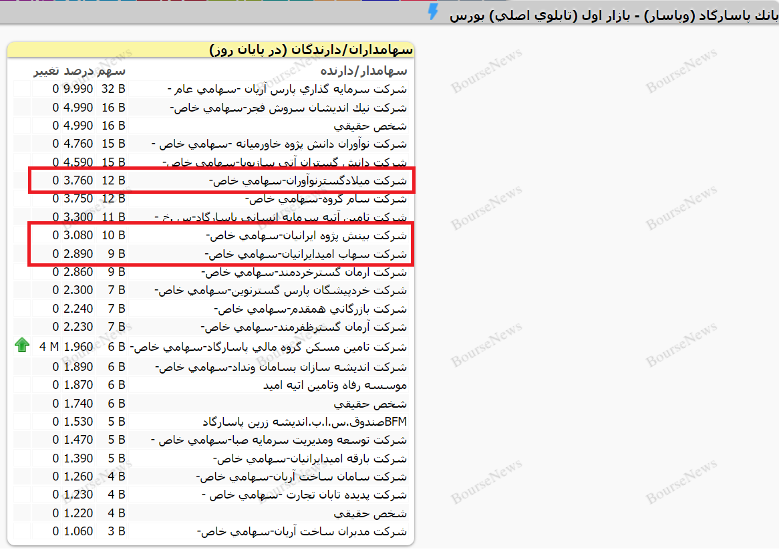The width and height of the screenshot is (780, 550).
Task: Click the 4.760 percentage value
Action: pos(78,144)
